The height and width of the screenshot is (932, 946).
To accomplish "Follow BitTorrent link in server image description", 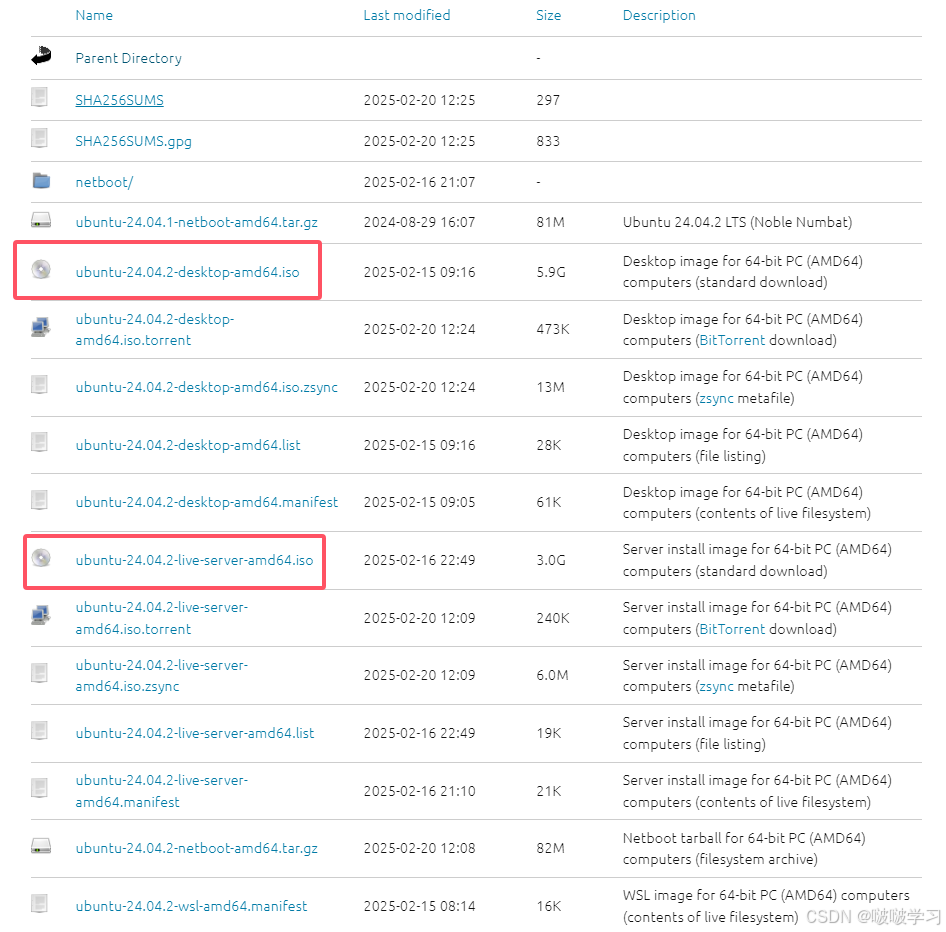I will (x=732, y=629).
